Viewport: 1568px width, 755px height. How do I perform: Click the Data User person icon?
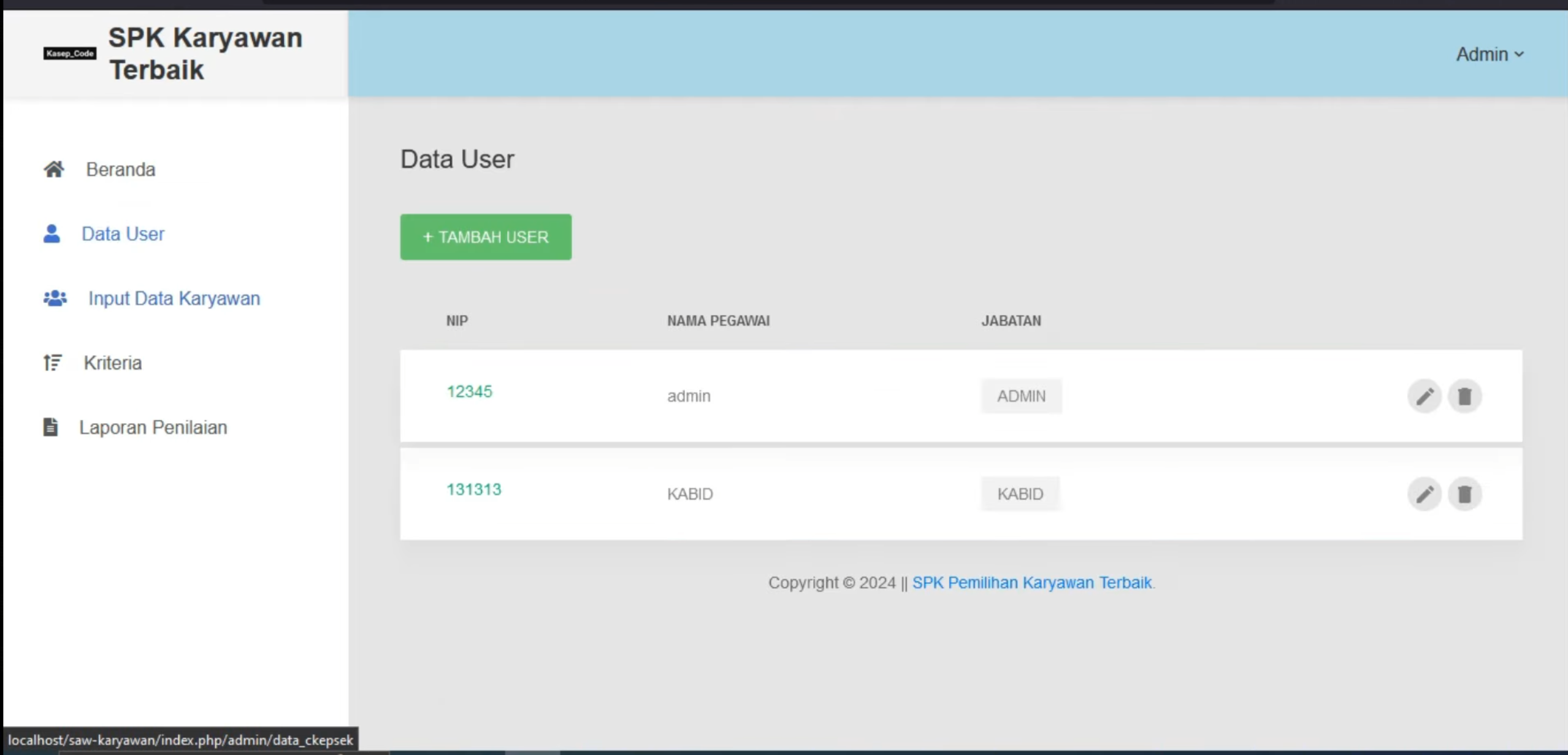tap(52, 234)
